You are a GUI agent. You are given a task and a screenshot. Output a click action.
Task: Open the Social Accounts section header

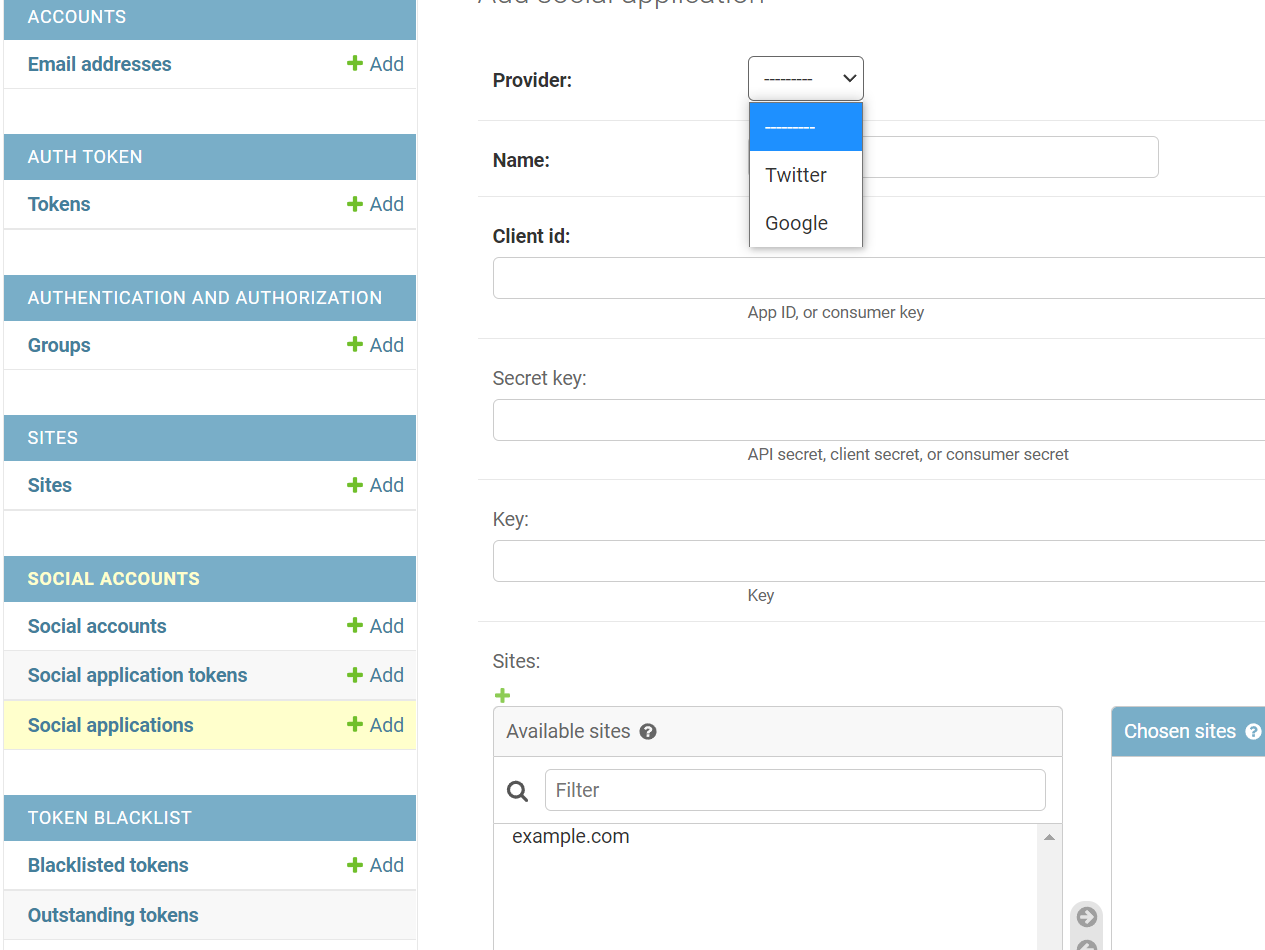coord(114,579)
